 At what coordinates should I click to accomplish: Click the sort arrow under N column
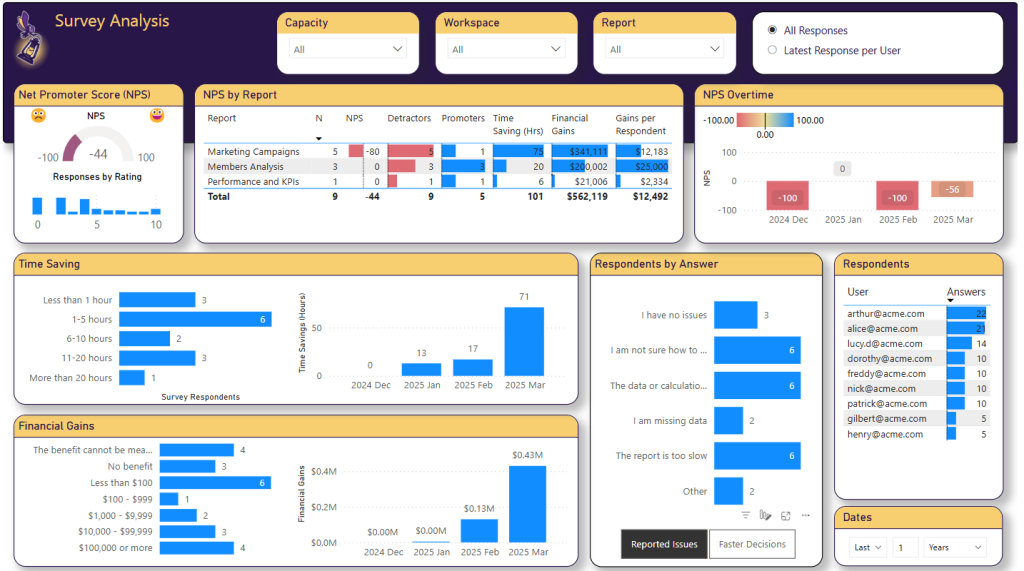[319, 138]
